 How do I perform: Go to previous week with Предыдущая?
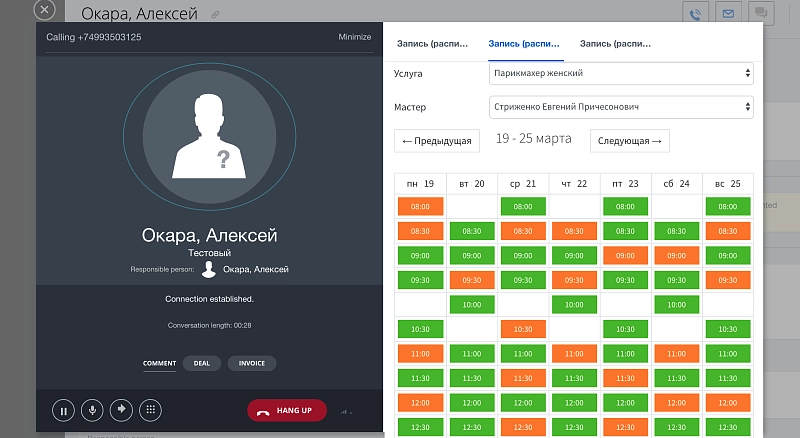coord(437,141)
